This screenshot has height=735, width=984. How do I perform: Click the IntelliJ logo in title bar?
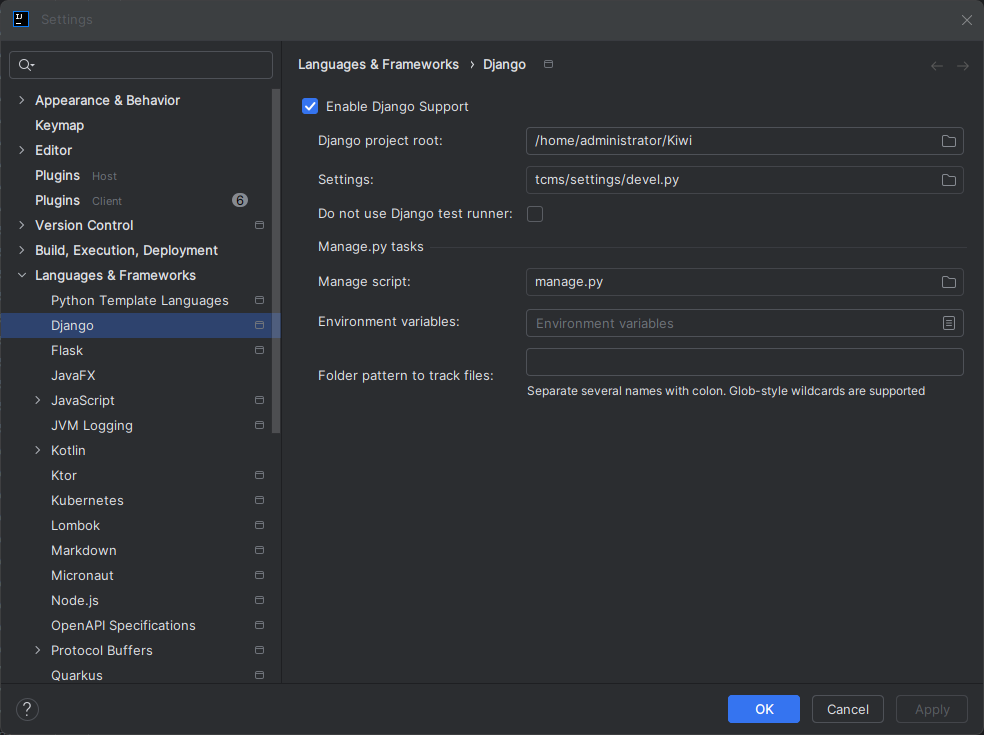click(21, 19)
